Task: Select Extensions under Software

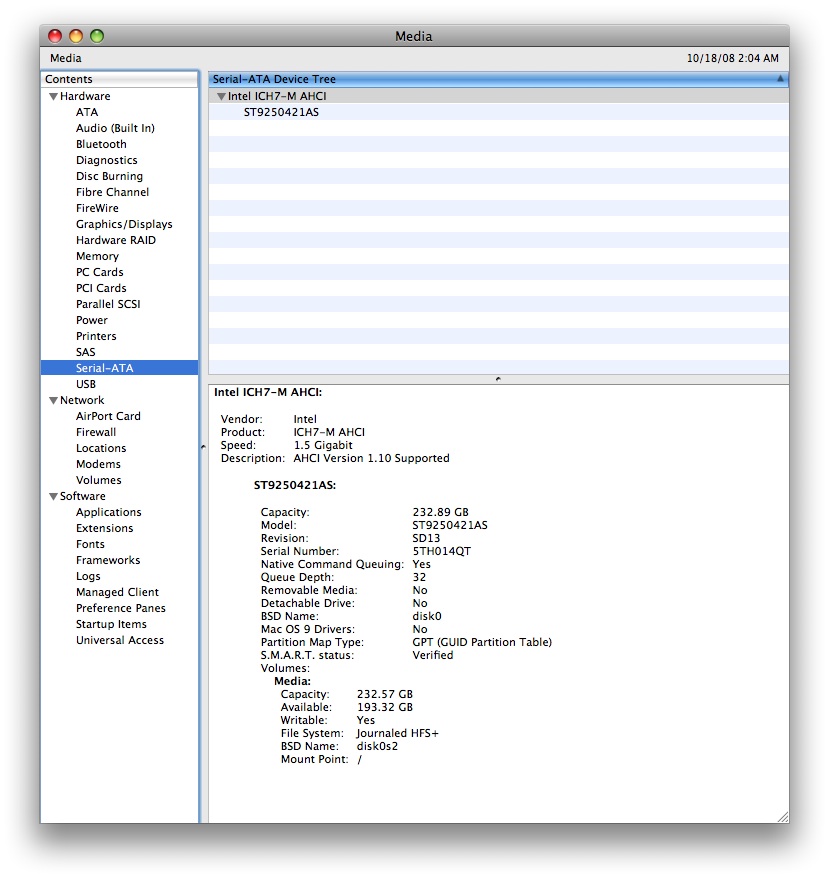Action: point(105,528)
